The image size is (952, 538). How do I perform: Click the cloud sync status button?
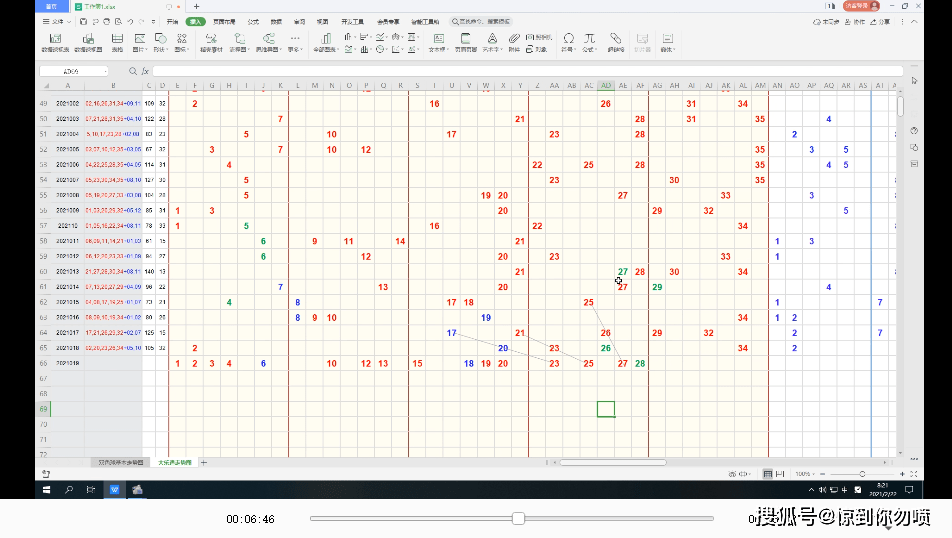coord(826,21)
